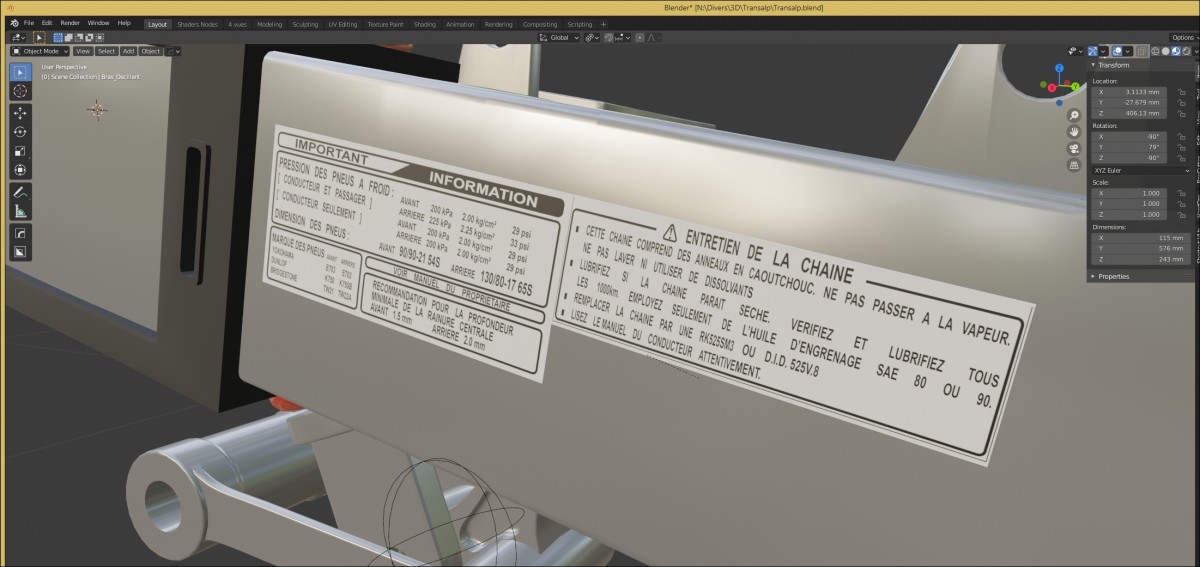Switch to the Sculpting workspace tab
1200x567 pixels.
[x=305, y=24]
